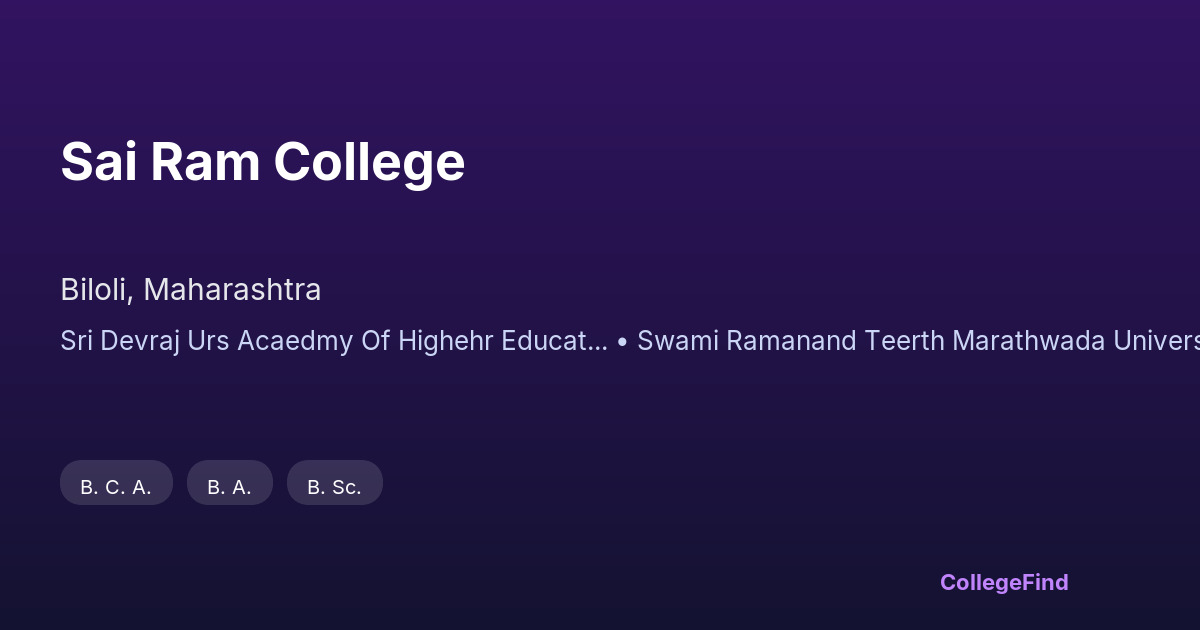The width and height of the screenshot is (1200, 630).
Task: Click the Sai Ram College title
Action: (262, 162)
